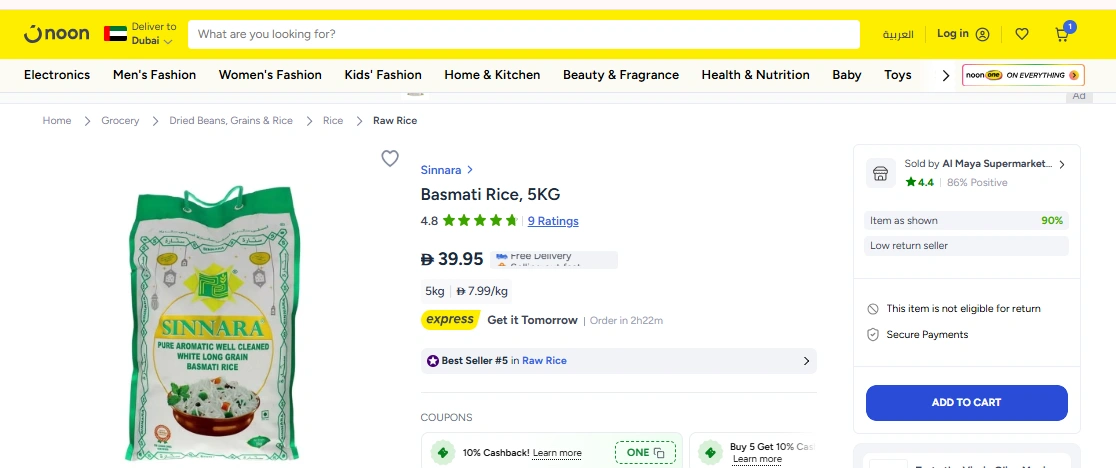1116x468 pixels.
Task: Click the express delivery badge
Action: (450, 320)
